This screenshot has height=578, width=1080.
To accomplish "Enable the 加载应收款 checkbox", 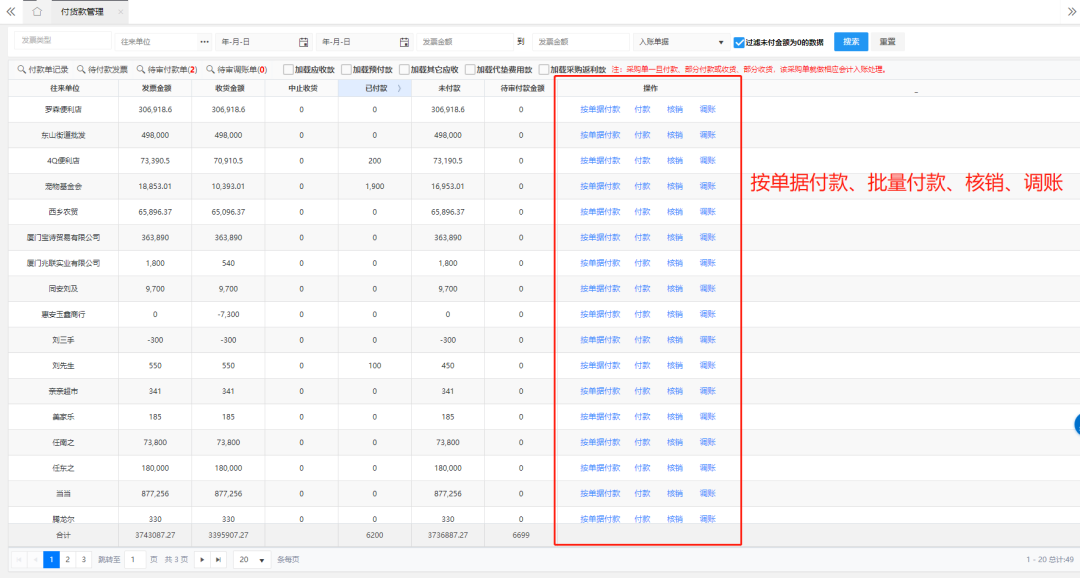I will point(288,70).
